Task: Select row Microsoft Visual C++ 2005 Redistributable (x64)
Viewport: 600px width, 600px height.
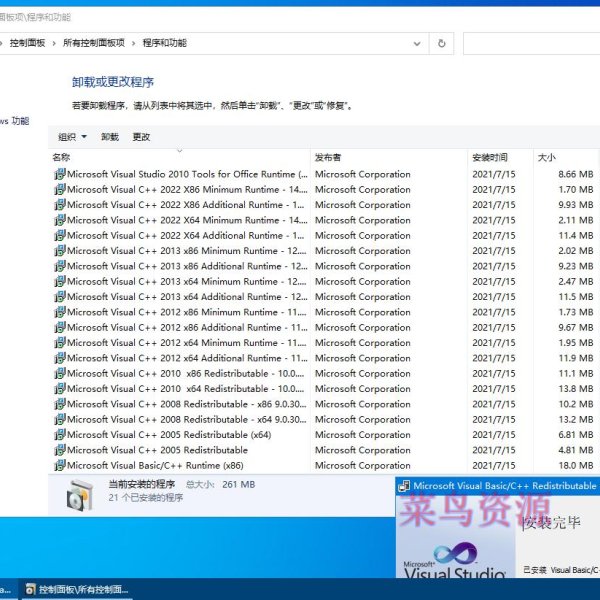Action: tap(324, 435)
